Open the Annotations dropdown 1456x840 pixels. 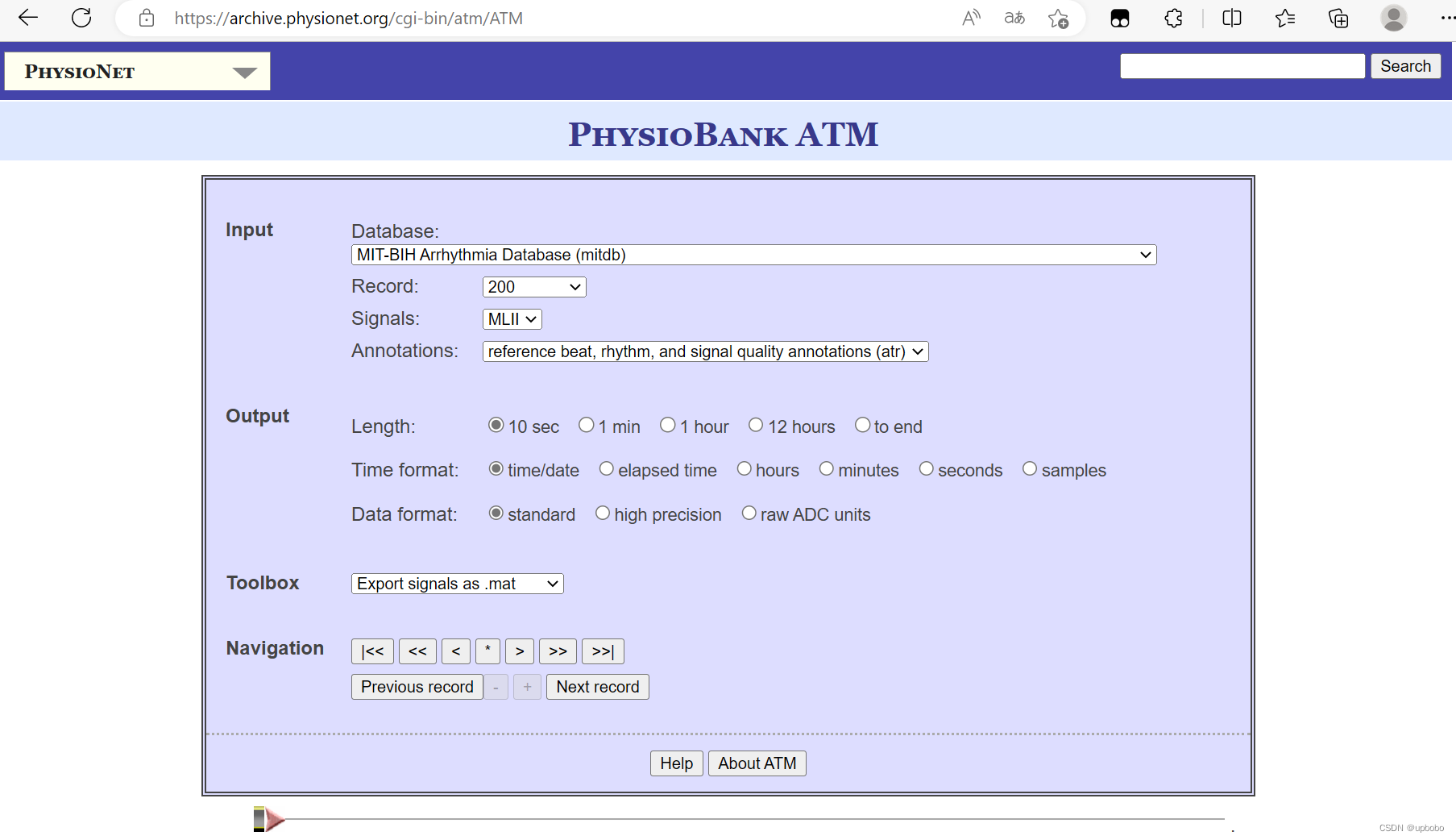705,351
